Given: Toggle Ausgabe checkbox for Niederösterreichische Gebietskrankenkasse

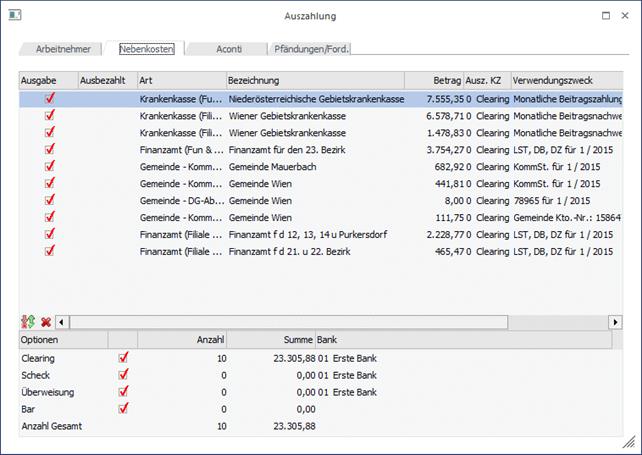Looking at the screenshot, I should point(49,99).
